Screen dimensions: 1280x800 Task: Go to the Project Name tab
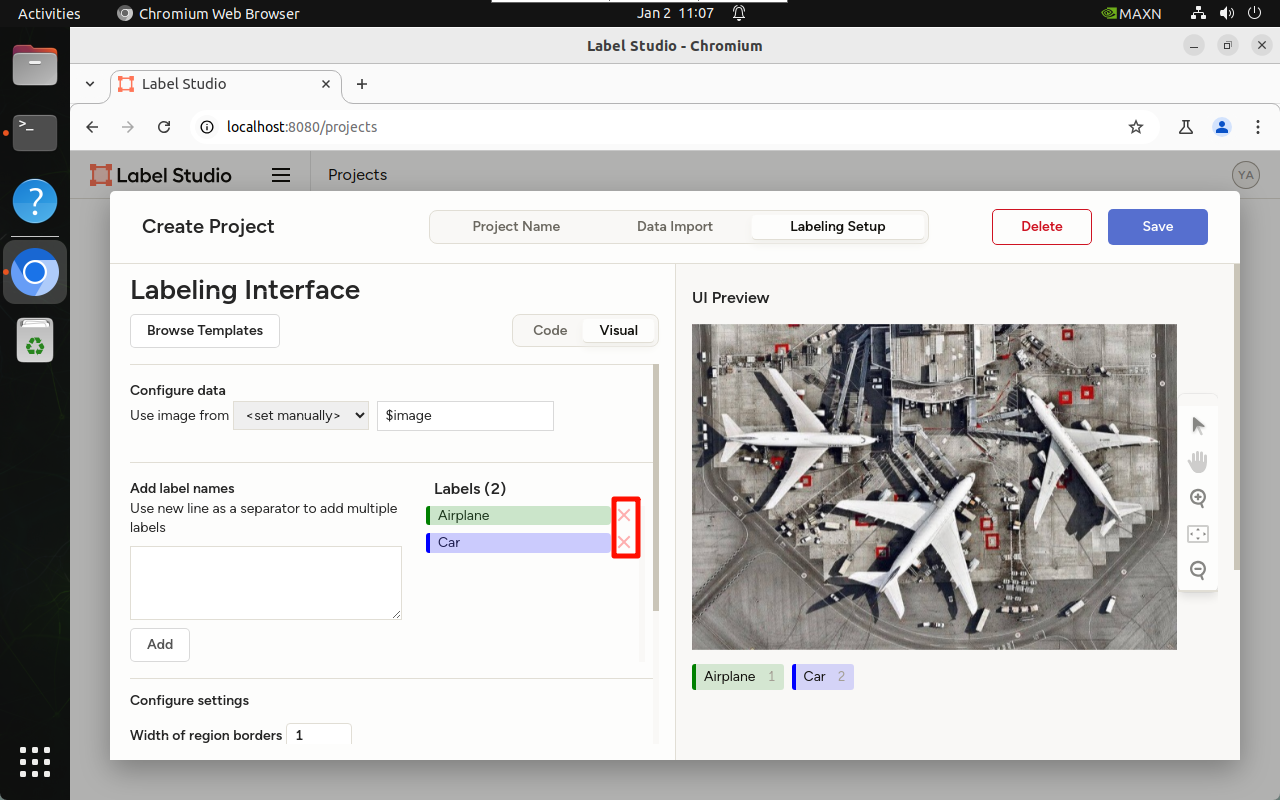tap(516, 226)
